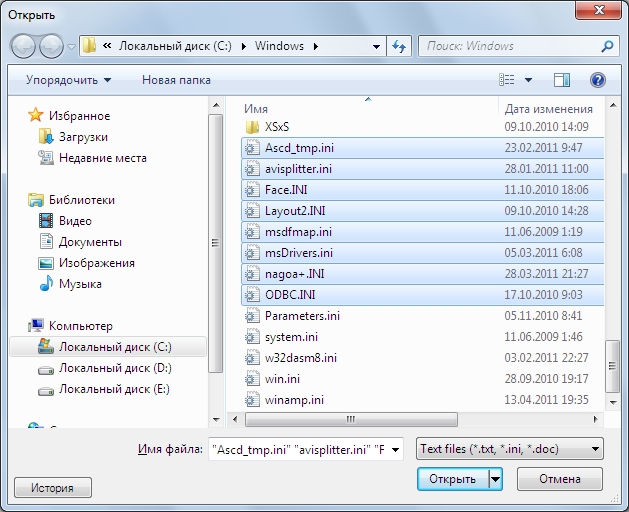Click the Parameters.ini file icon

(252, 316)
